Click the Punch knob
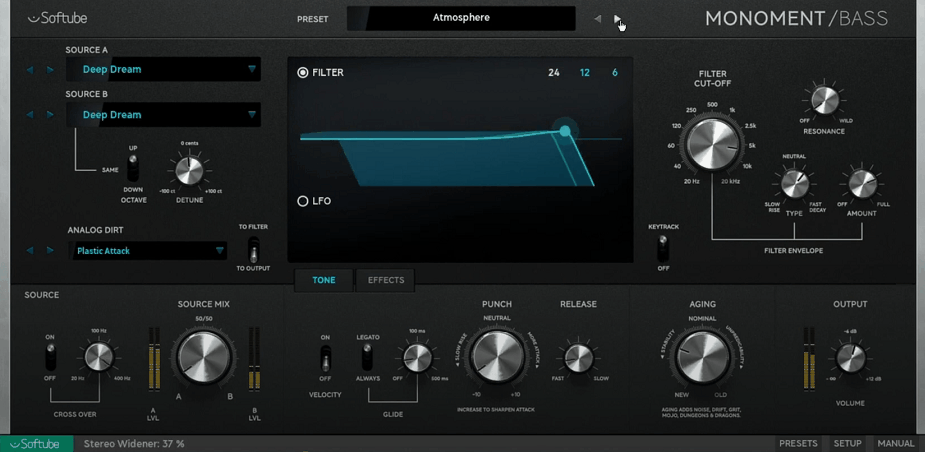Image resolution: width=925 pixels, height=452 pixels. coord(497,356)
